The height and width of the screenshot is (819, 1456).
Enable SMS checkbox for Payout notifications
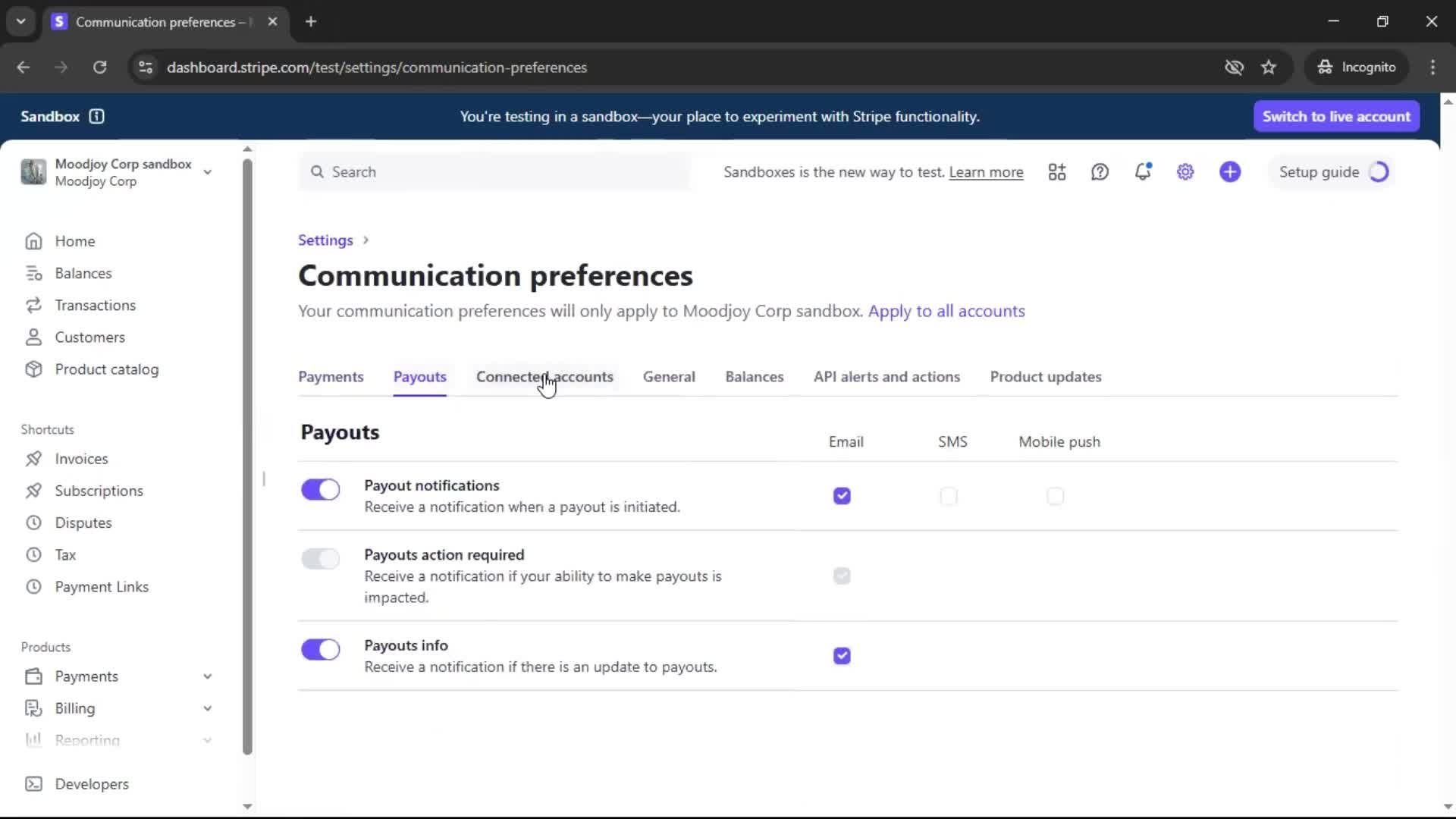[x=949, y=497]
